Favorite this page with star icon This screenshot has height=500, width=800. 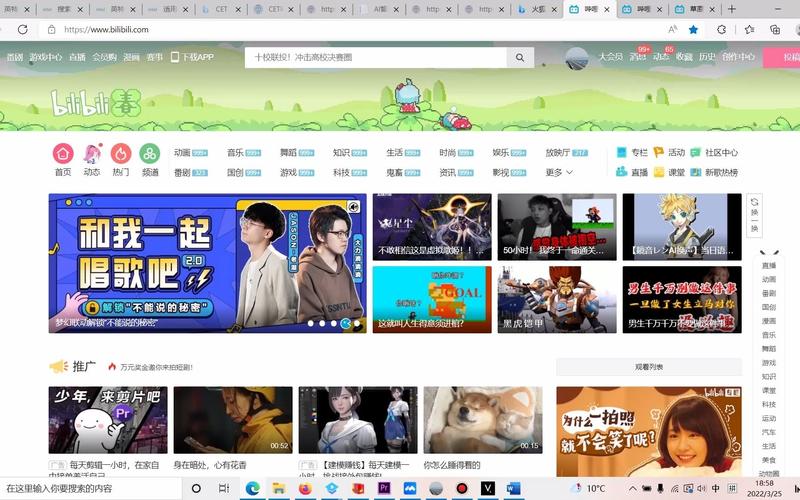click(693, 30)
